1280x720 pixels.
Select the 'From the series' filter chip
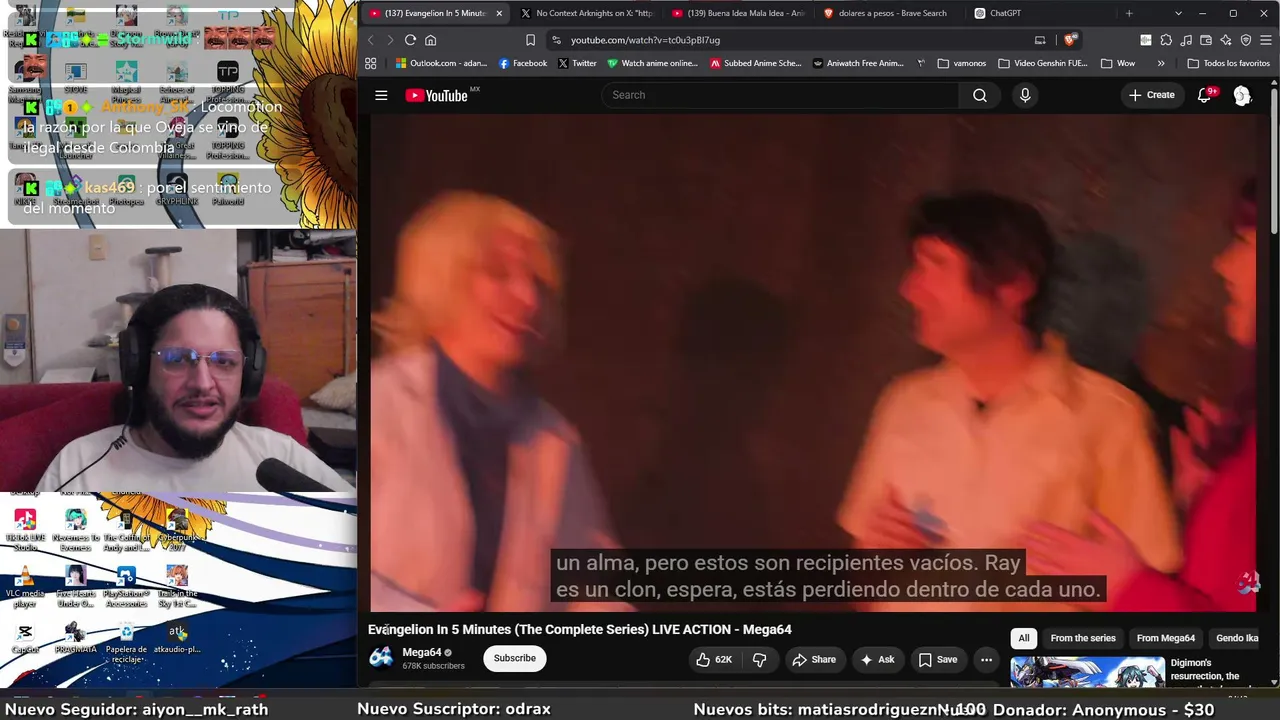pyautogui.click(x=1083, y=638)
